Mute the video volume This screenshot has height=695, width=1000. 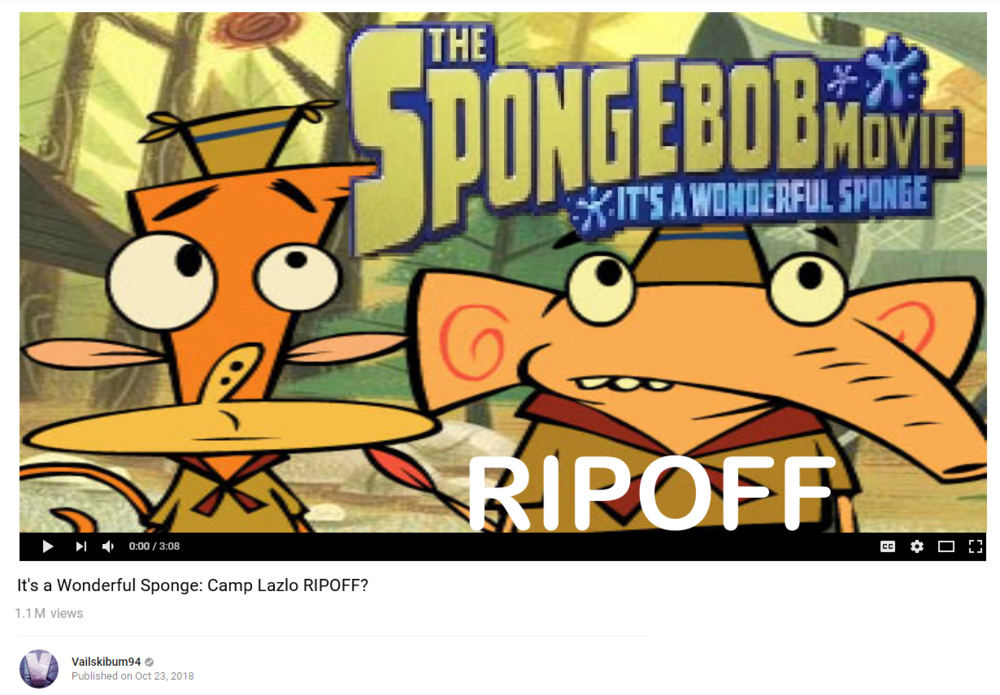108,546
